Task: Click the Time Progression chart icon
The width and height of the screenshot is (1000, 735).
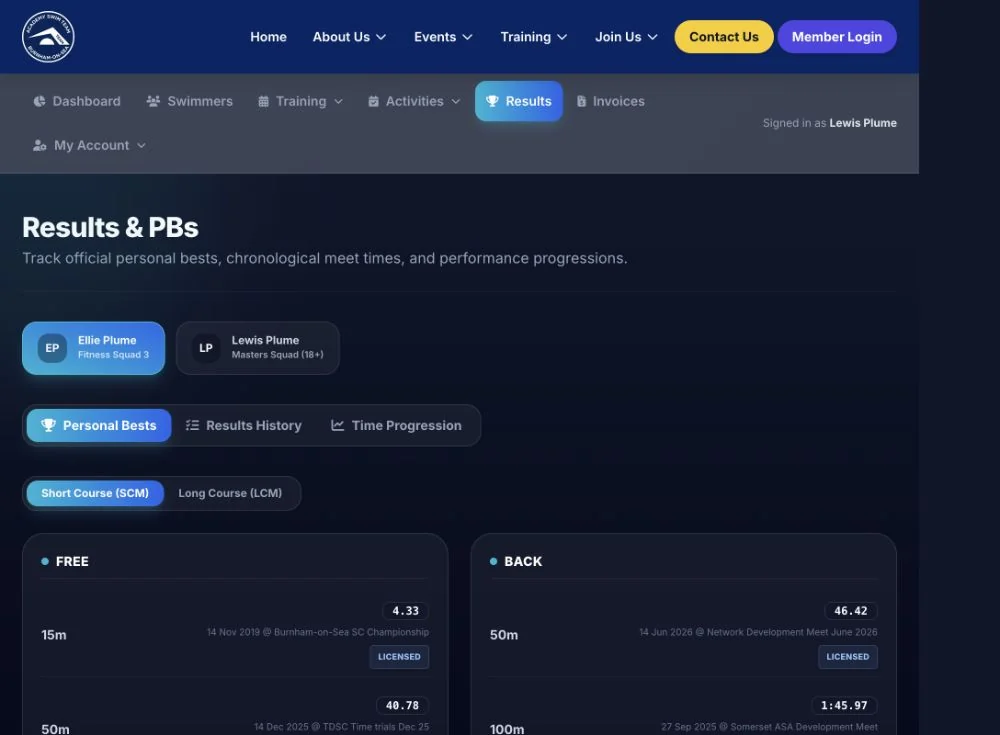Action: pyautogui.click(x=337, y=425)
